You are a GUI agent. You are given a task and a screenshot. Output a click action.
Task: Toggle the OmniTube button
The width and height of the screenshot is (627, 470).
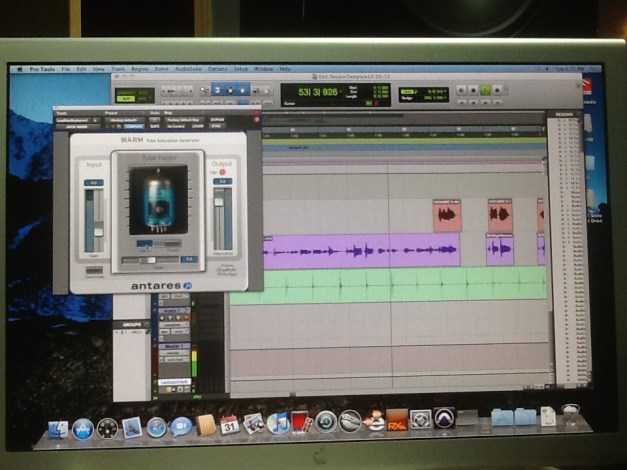coord(94,270)
